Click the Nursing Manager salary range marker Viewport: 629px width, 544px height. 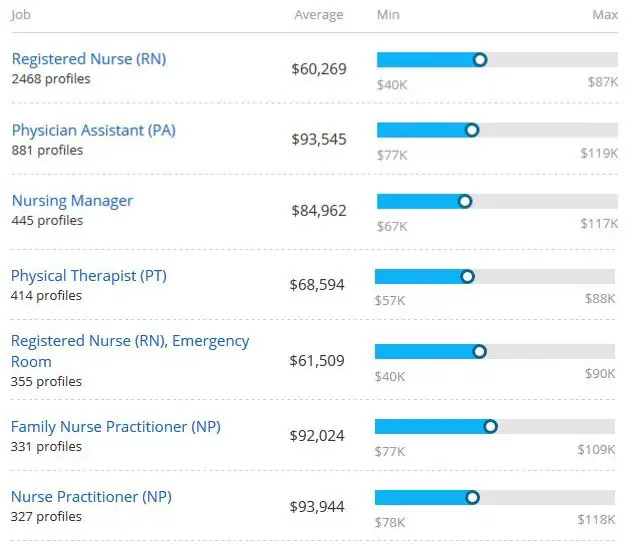(x=465, y=201)
